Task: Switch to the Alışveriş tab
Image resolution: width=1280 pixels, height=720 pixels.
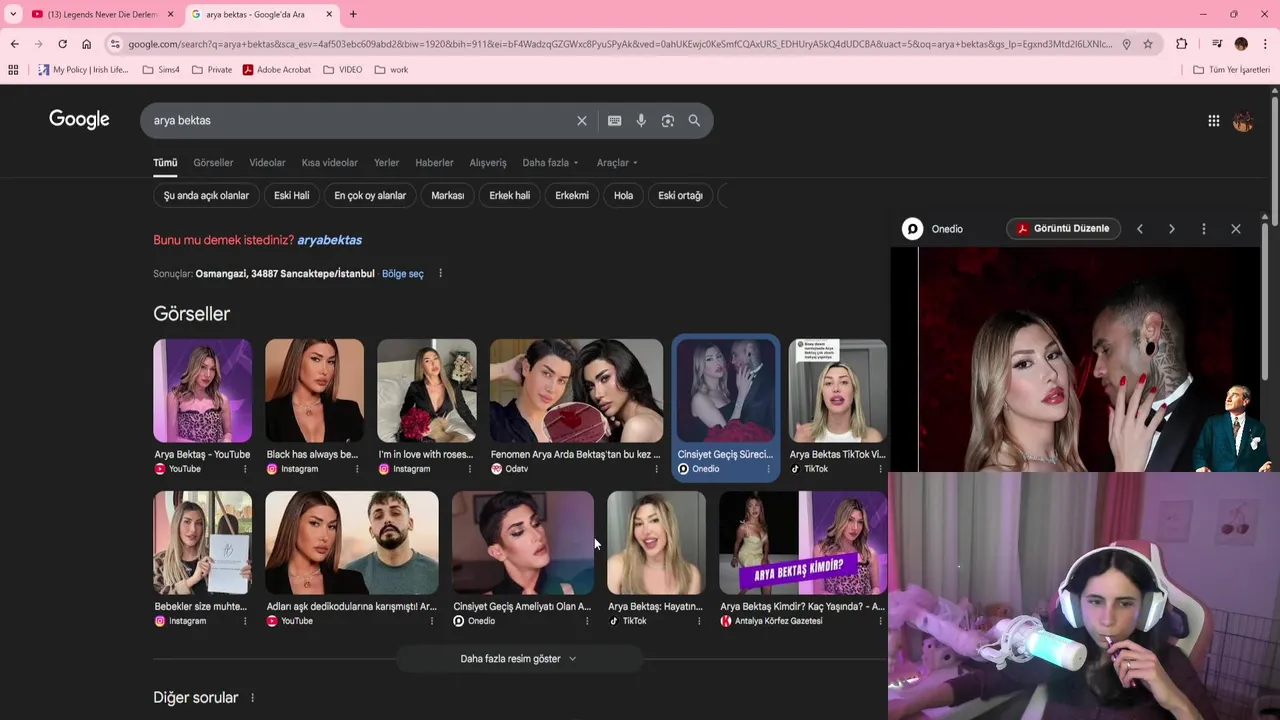Action: tap(488, 163)
